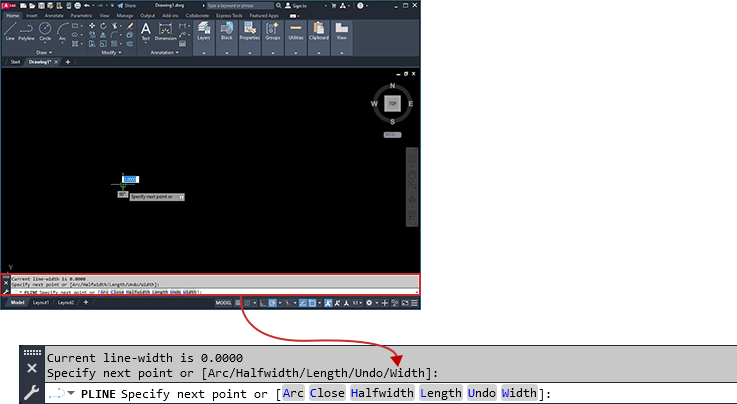Open the Trim tool dropdown arrow
The image size is (737, 404).
click(121, 25)
